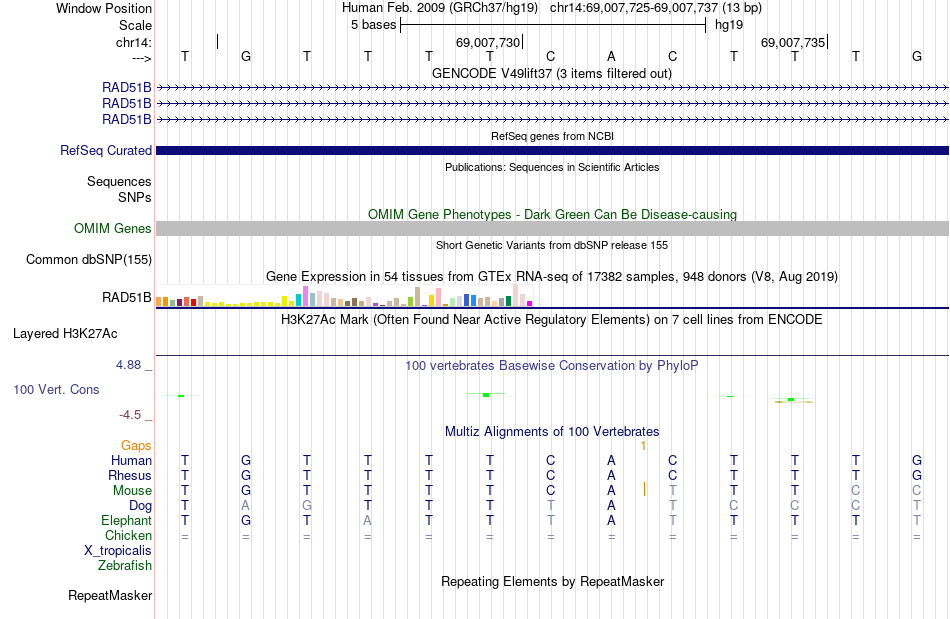Click the -4.5 lower PhyloP scale value

pyautogui.click(x=130, y=415)
